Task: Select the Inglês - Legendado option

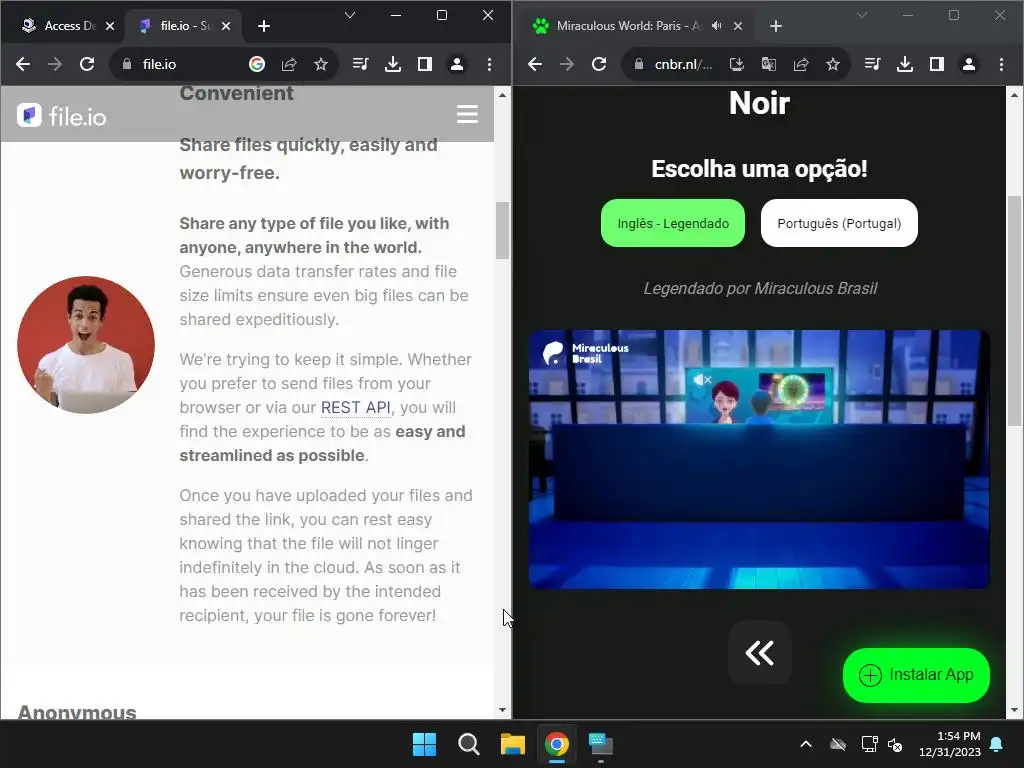Action: tap(673, 223)
